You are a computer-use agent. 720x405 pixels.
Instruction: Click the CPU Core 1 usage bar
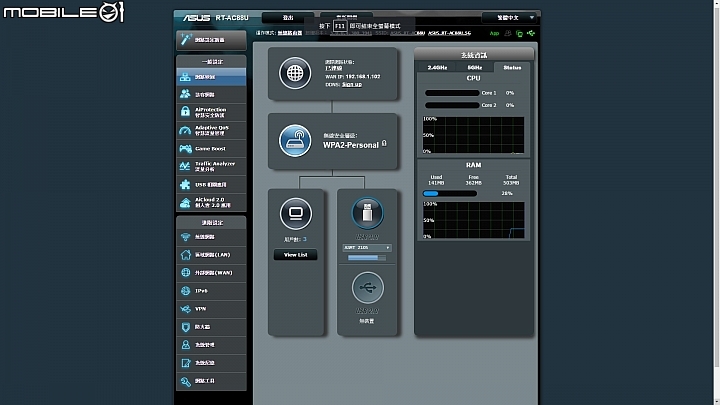tap(452, 93)
